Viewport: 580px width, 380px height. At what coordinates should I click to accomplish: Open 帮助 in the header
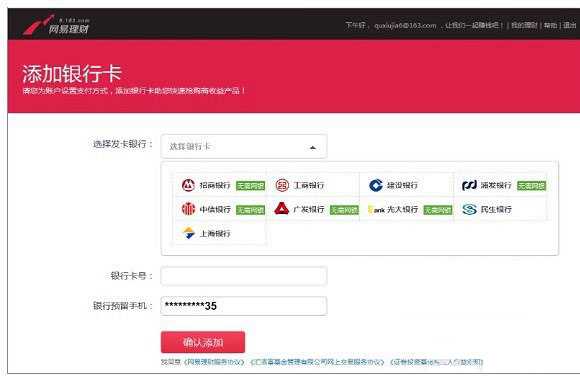pos(550,25)
